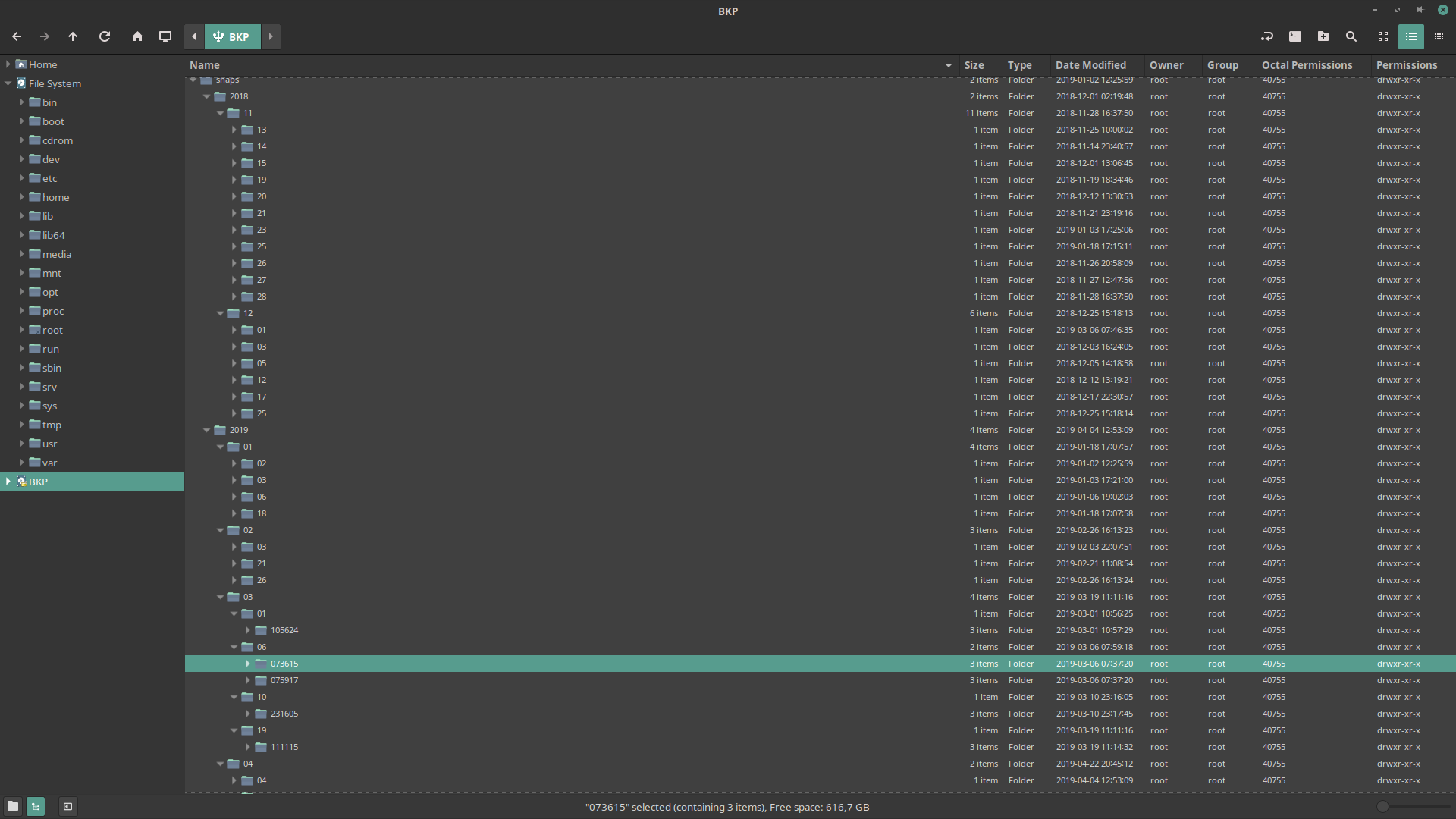Select the Home entry in sidebar

coord(42,64)
